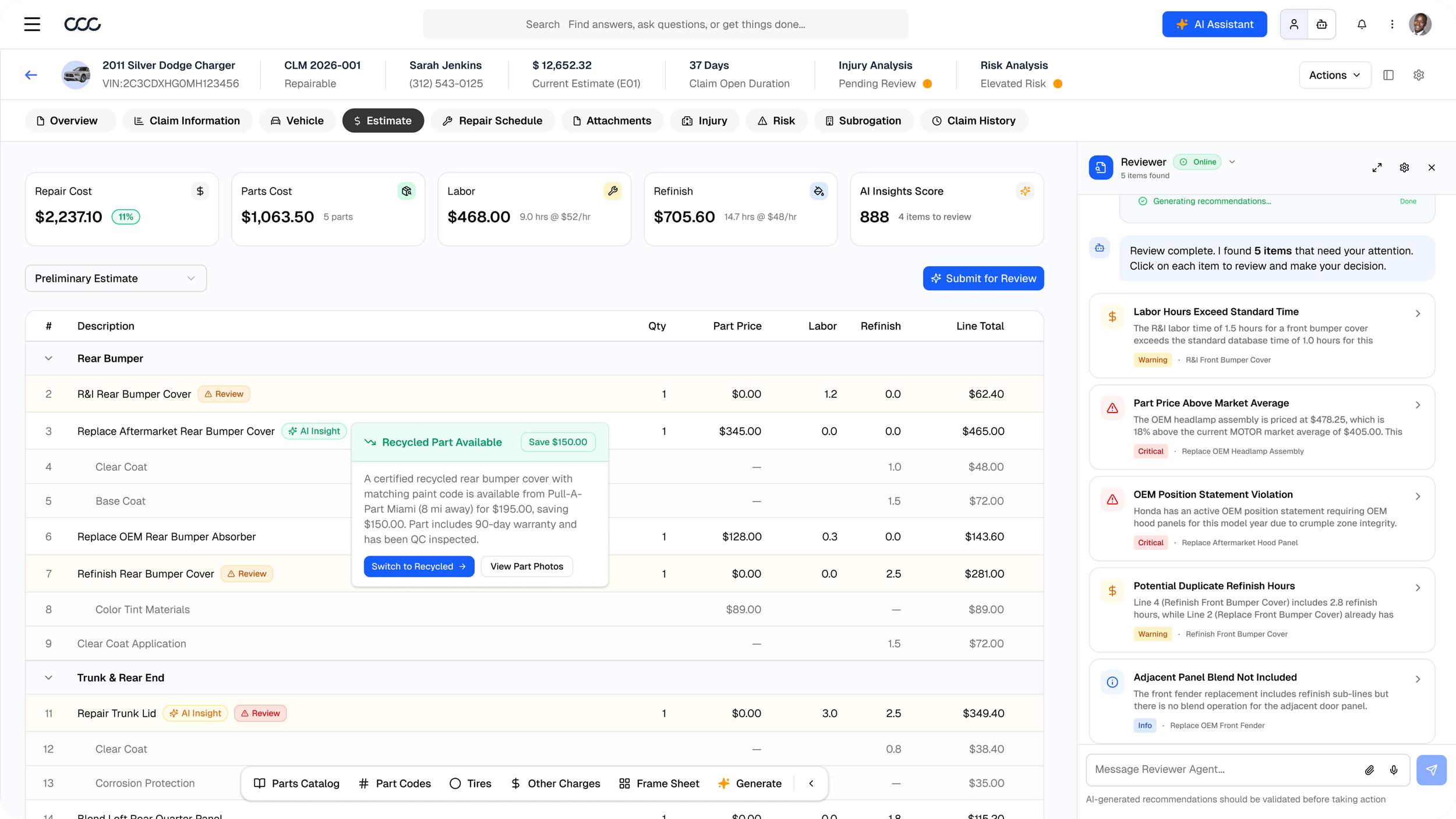Click the Reviewer agent app icon
Image resolution: width=1456 pixels, height=819 pixels.
click(1101, 168)
